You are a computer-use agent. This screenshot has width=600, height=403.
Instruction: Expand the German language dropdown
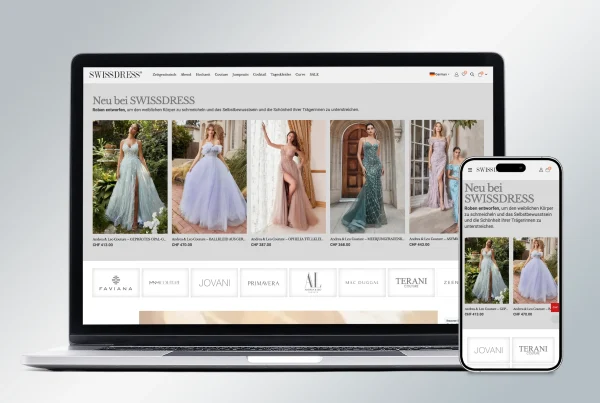439,75
